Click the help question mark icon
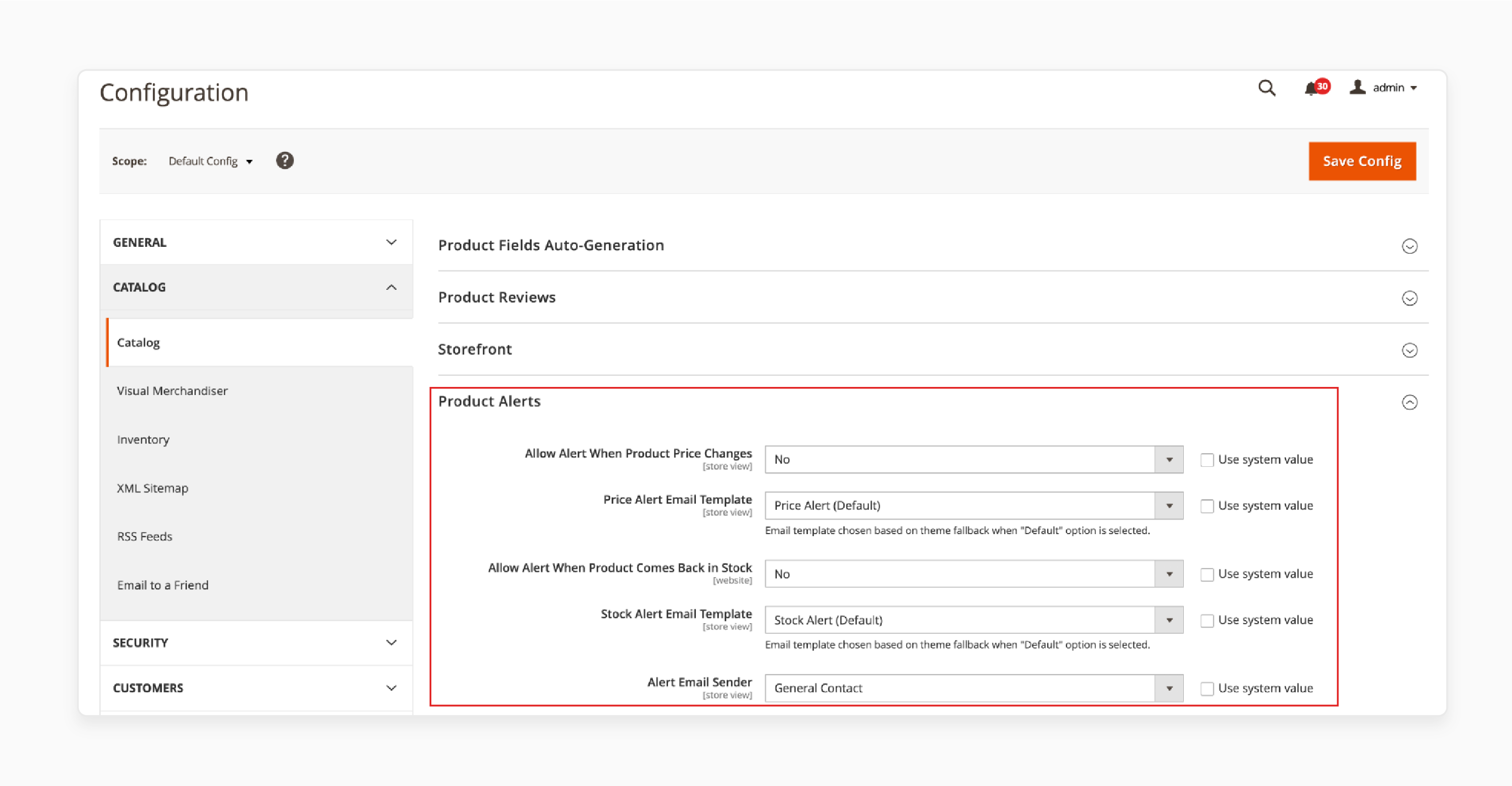Viewport: 1512px width, 786px height. pos(283,161)
